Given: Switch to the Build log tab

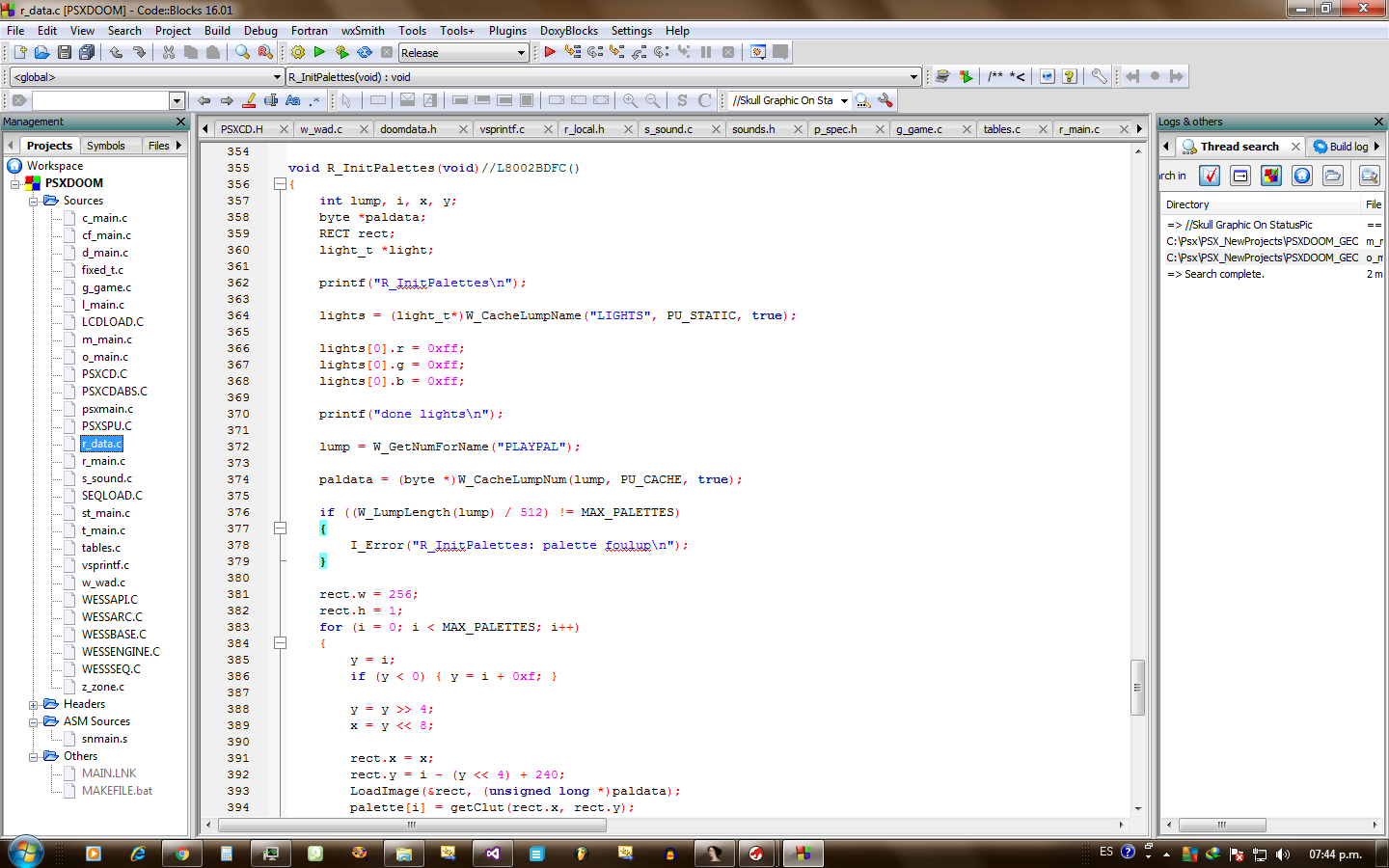Looking at the screenshot, I should coord(1342,147).
